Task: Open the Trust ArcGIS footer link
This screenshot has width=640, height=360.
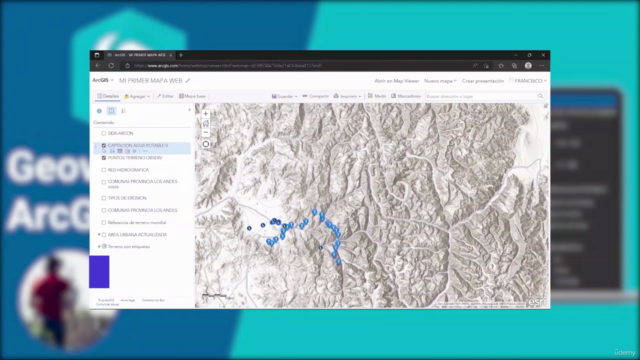Action: click(x=106, y=300)
